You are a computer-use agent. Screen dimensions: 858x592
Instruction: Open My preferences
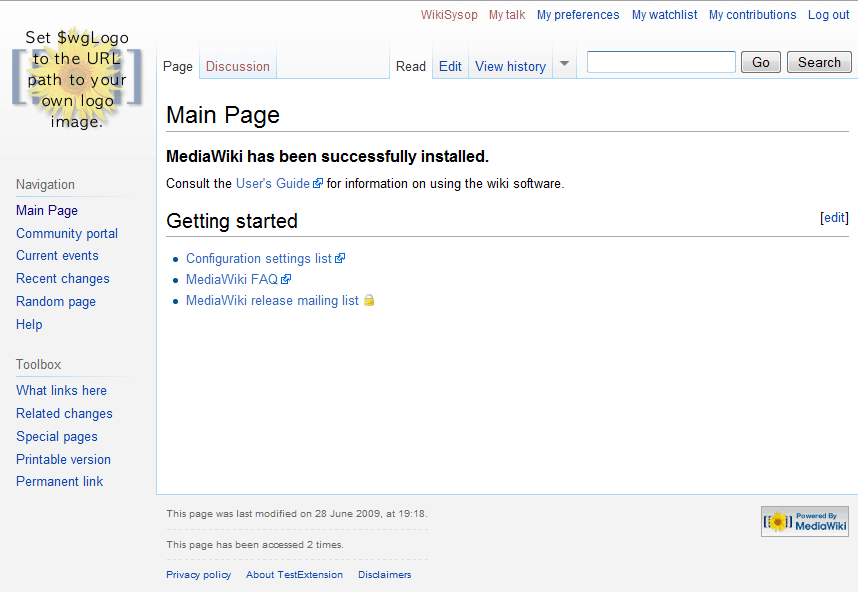(578, 14)
